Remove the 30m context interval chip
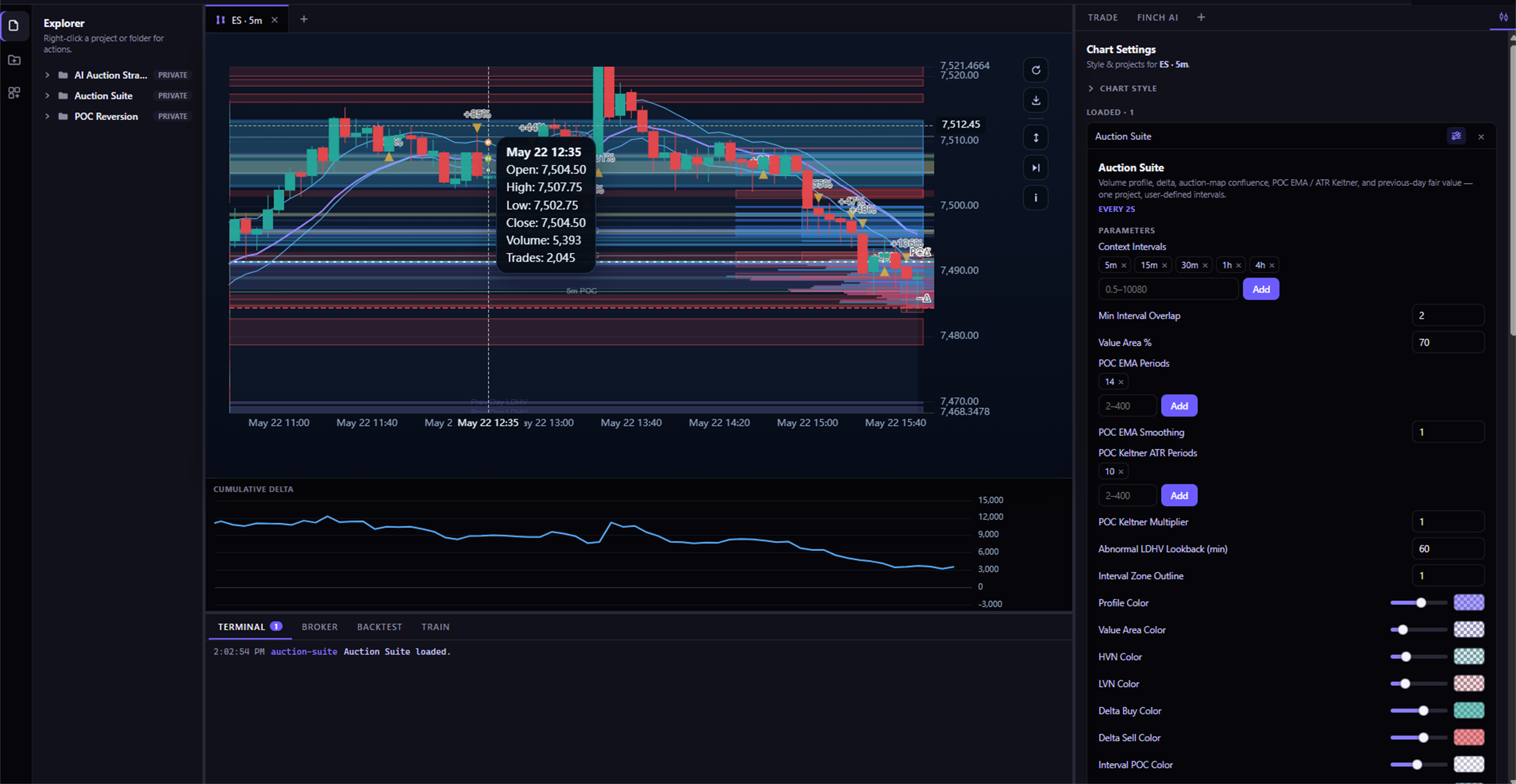 click(1205, 266)
